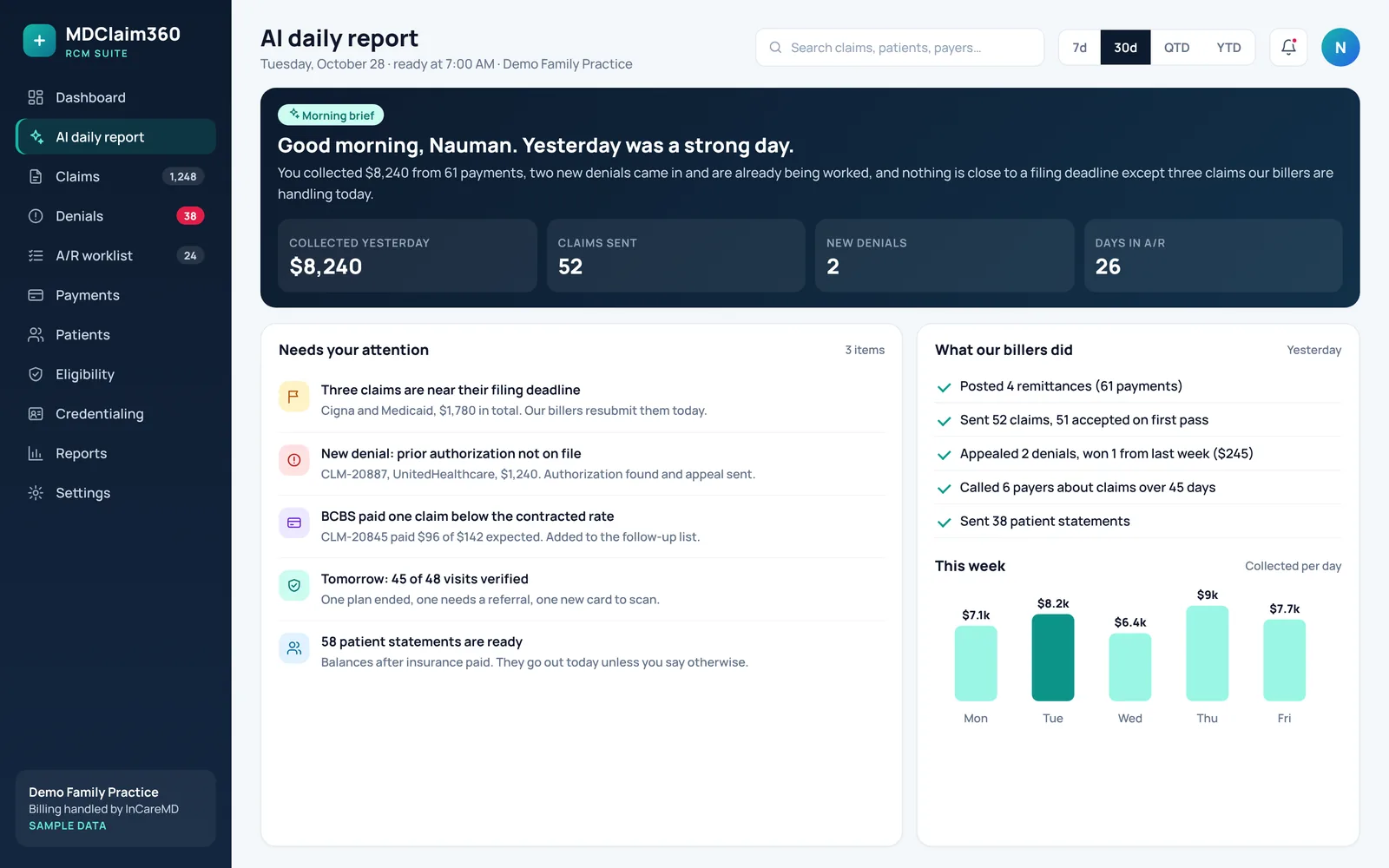This screenshot has width=1389, height=868.
Task: Click the Tuesday $8.2k chart bar
Action: 1052,657
